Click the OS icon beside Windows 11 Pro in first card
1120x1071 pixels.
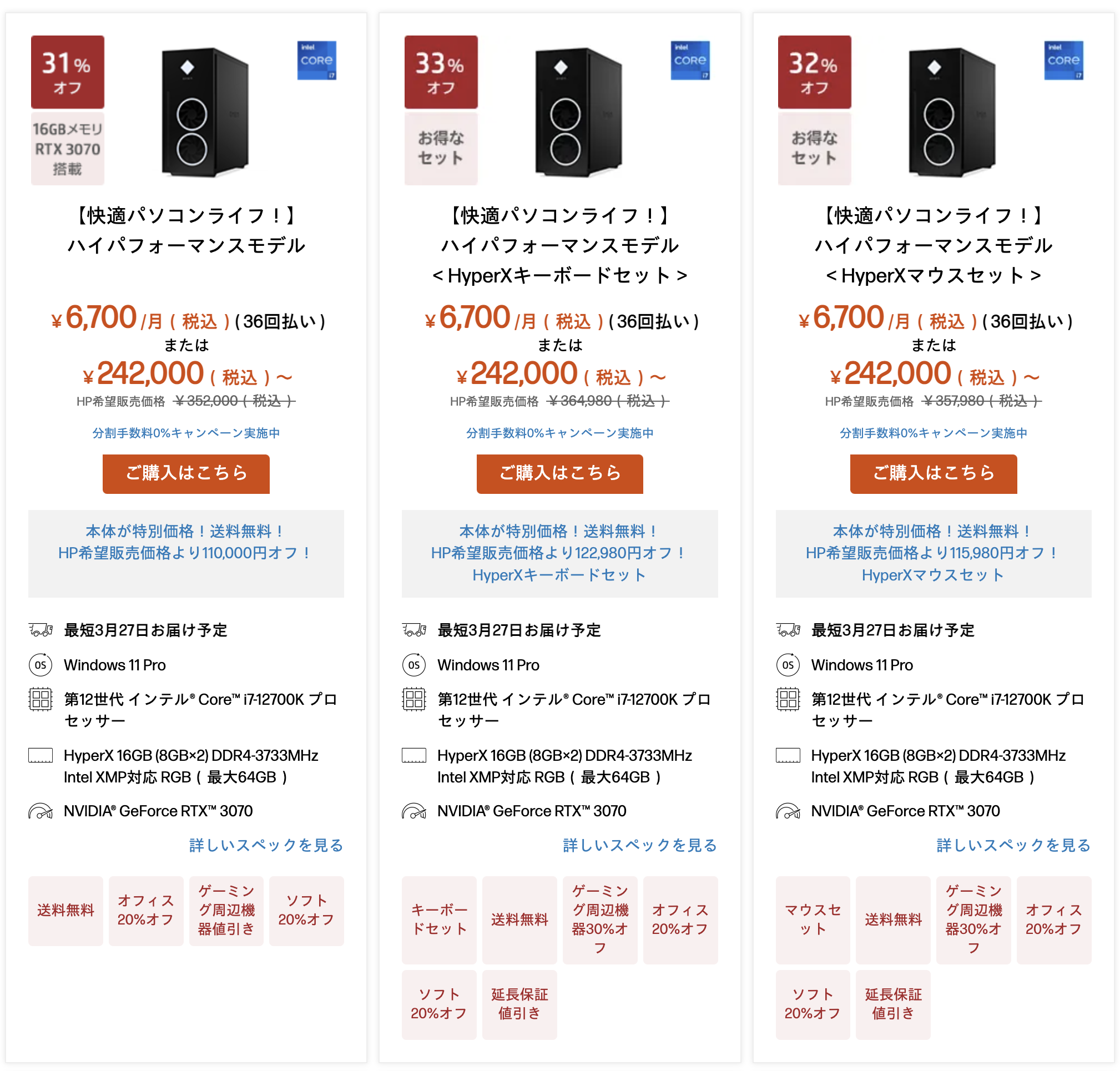41,665
